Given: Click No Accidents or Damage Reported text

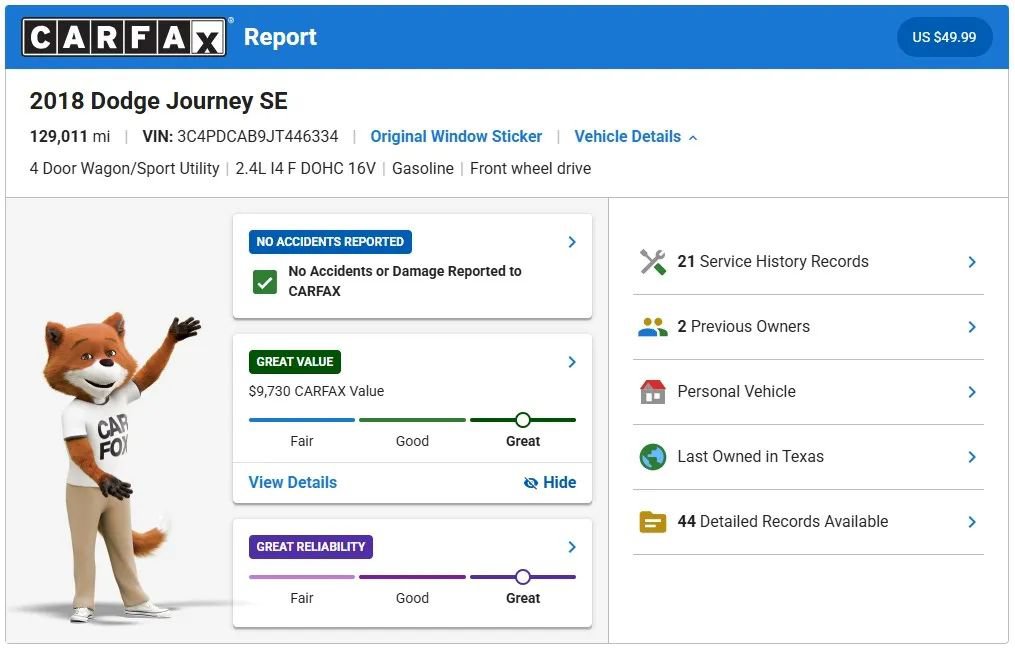Looking at the screenshot, I should (x=405, y=281).
